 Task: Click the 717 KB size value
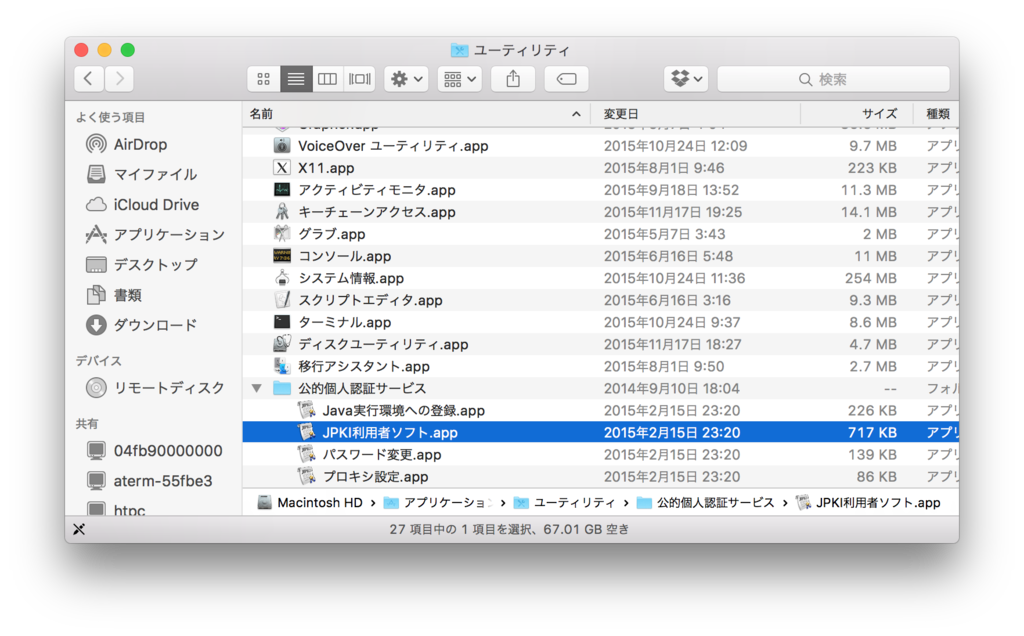pyautogui.click(x=872, y=432)
